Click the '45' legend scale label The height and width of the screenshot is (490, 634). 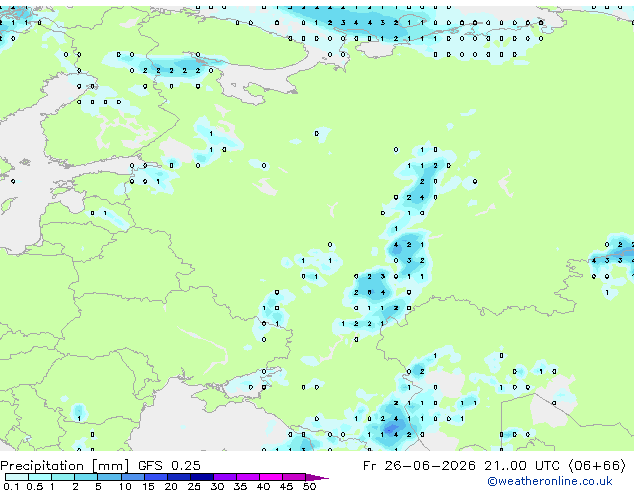286,486
